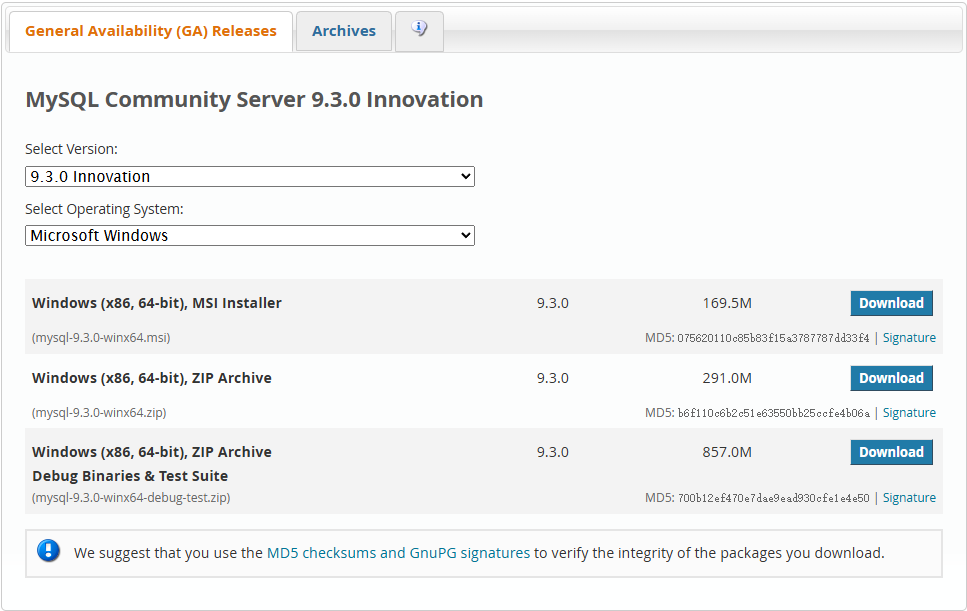
Task: Click the Windows (x86, 64-bit), MSI Installer title
Action: click(157, 303)
